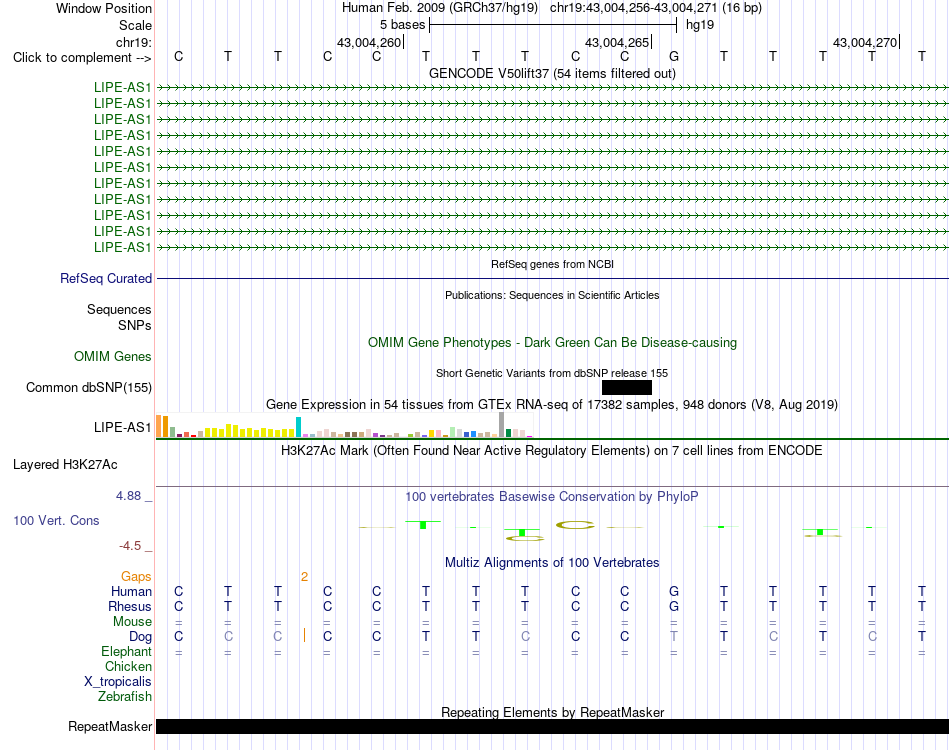950x750 pixels.
Task: Open 'Multiz Alignments of 100 Vertebrates' title
Action: click(x=552, y=563)
